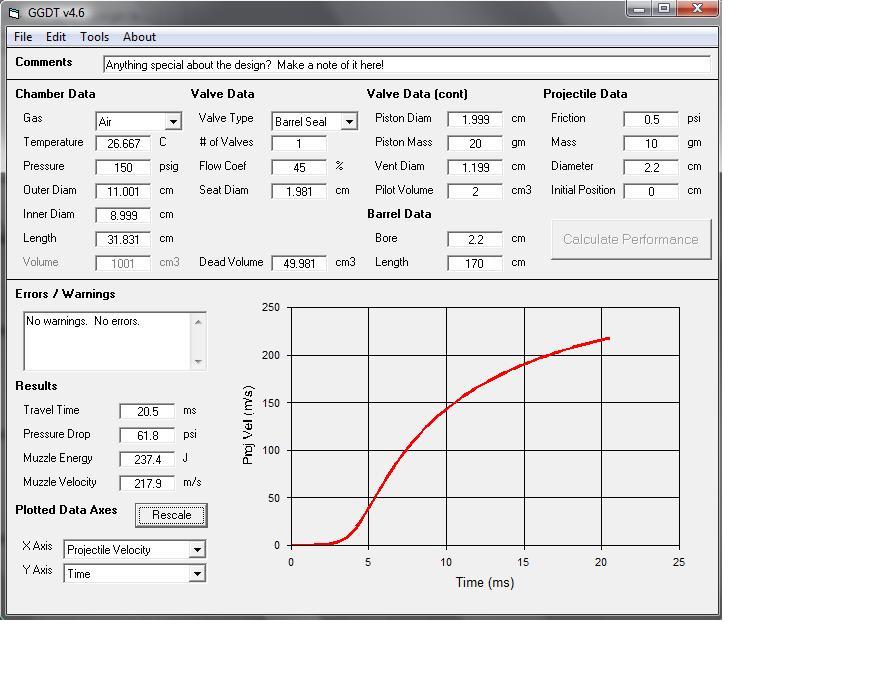Expand the Gas type dropdown
Viewport: 883px width, 681px height.
click(173, 122)
